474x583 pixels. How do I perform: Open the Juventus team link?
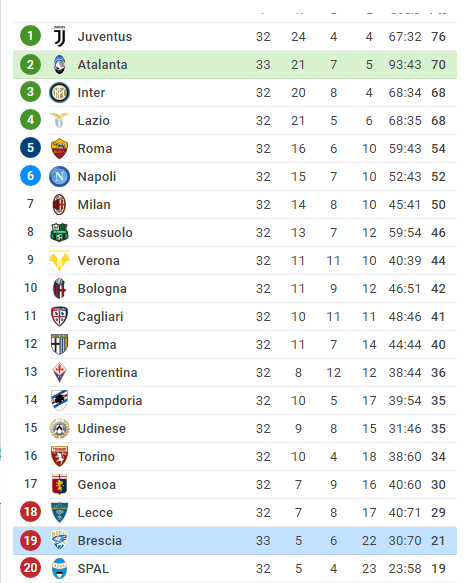click(105, 36)
